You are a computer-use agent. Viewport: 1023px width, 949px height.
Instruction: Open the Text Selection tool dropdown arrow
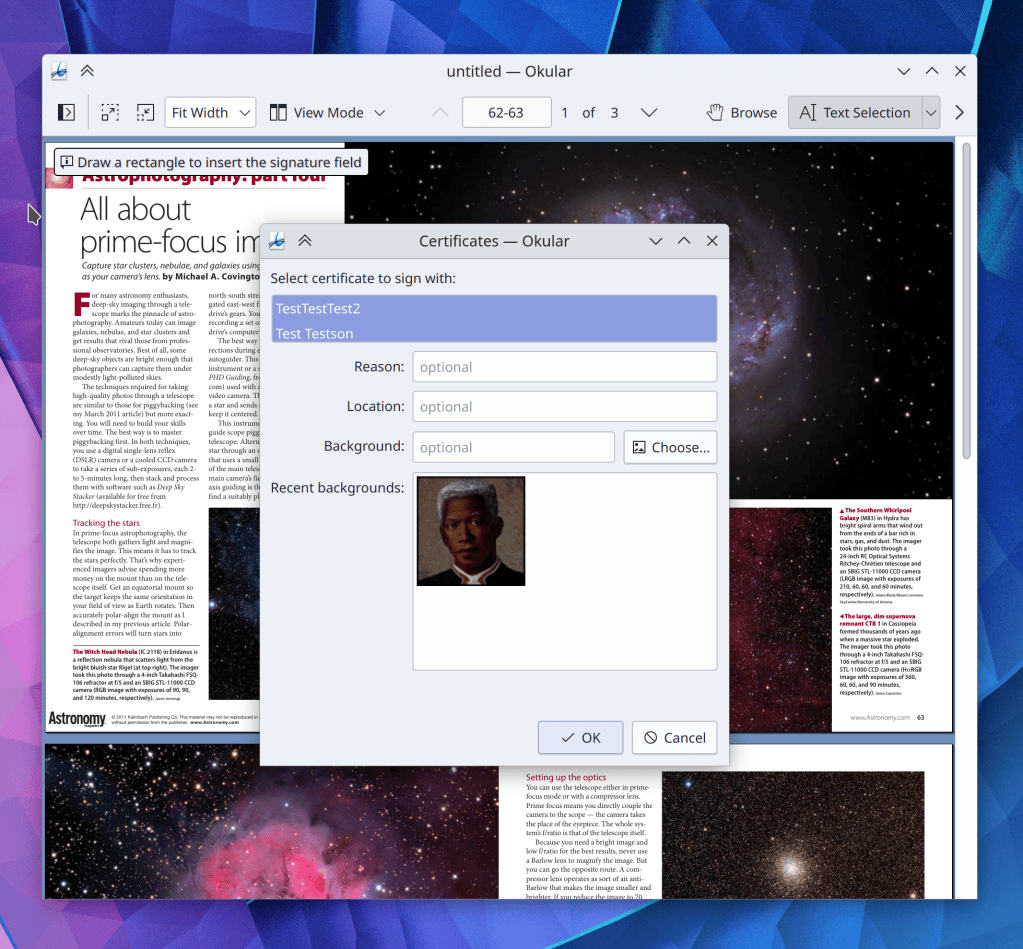coord(931,113)
